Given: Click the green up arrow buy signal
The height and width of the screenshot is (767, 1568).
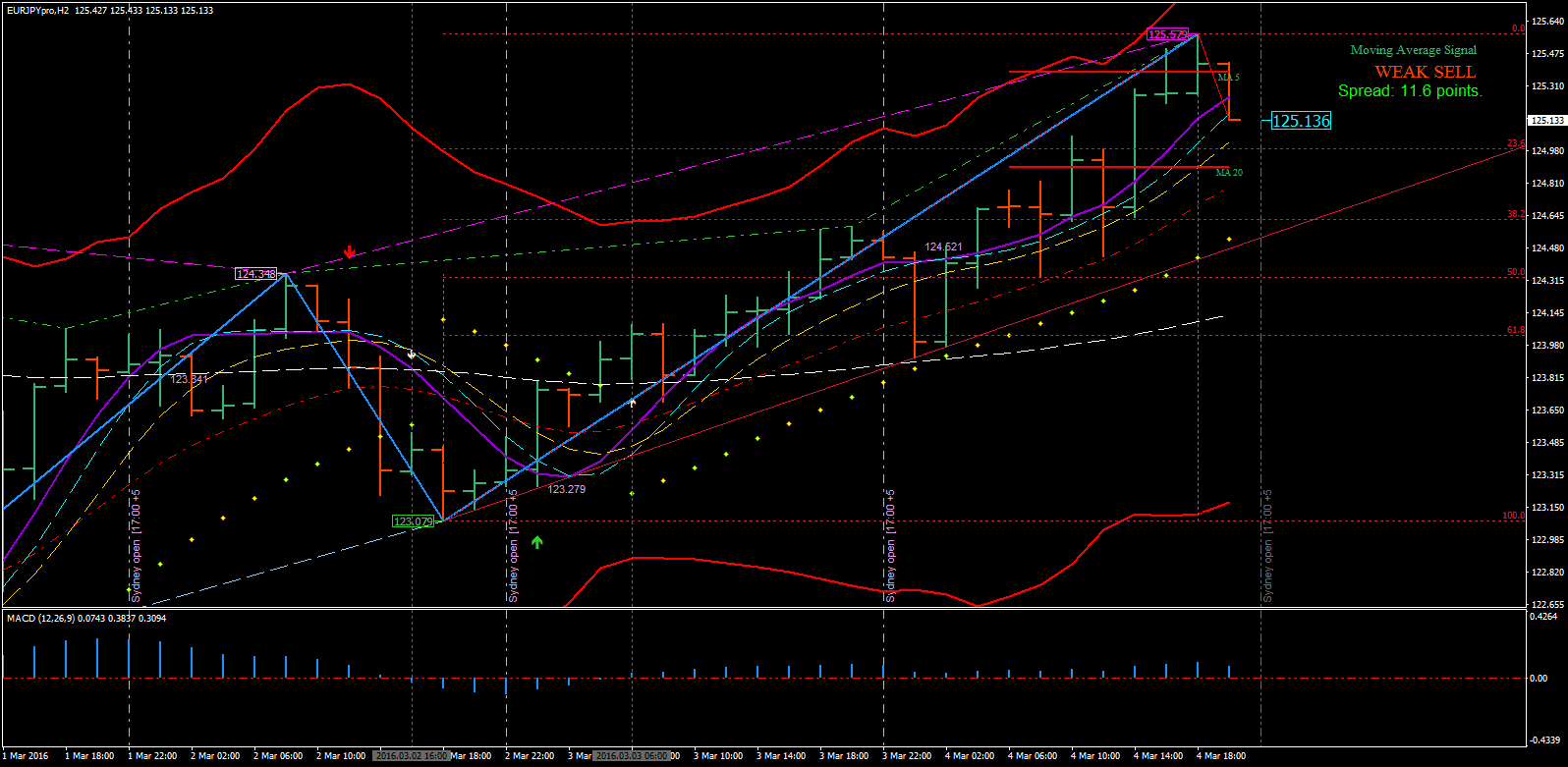Looking at the screenshot, I should pyautogui.click(x=537, y=541).
